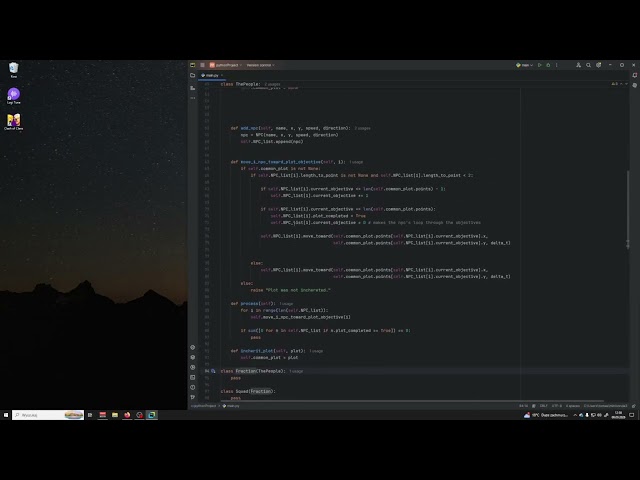Open Logi Tune desktop shortcut
Viewport: 640px width, 480px height.
(x=13, y=96)
